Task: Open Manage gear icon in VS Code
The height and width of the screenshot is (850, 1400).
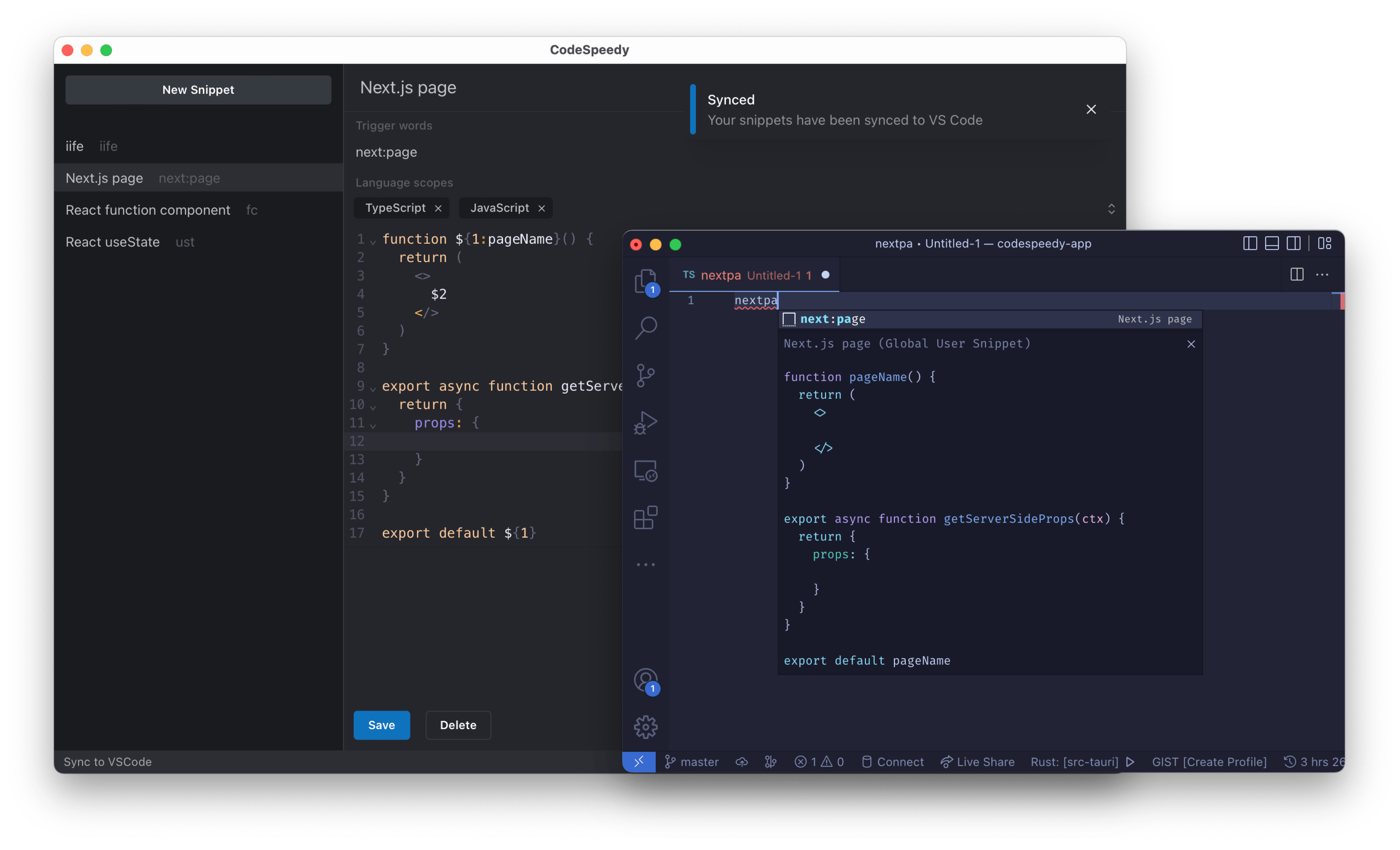Action: click(646, 727)
